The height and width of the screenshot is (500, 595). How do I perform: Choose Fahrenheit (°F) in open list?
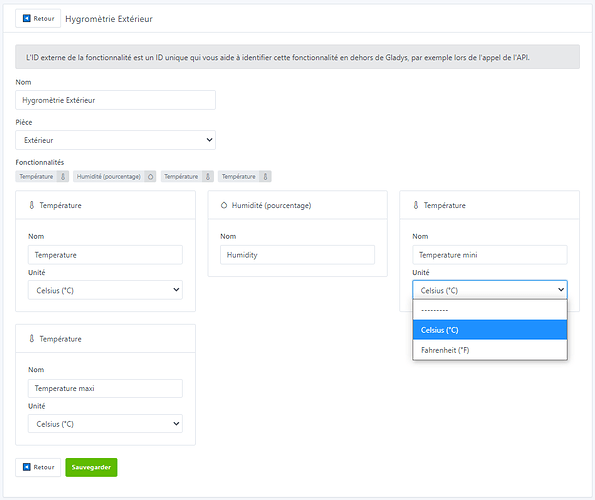click(490, 350)
